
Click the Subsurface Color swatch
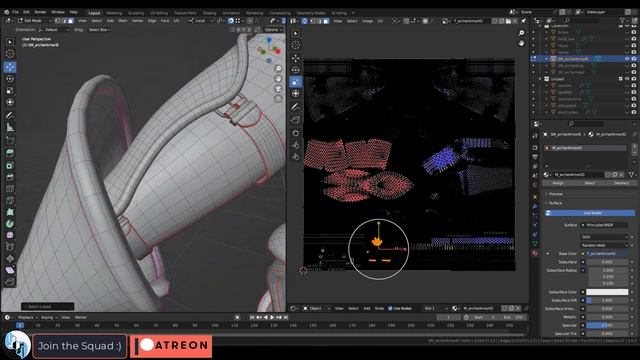coord(607,292)
